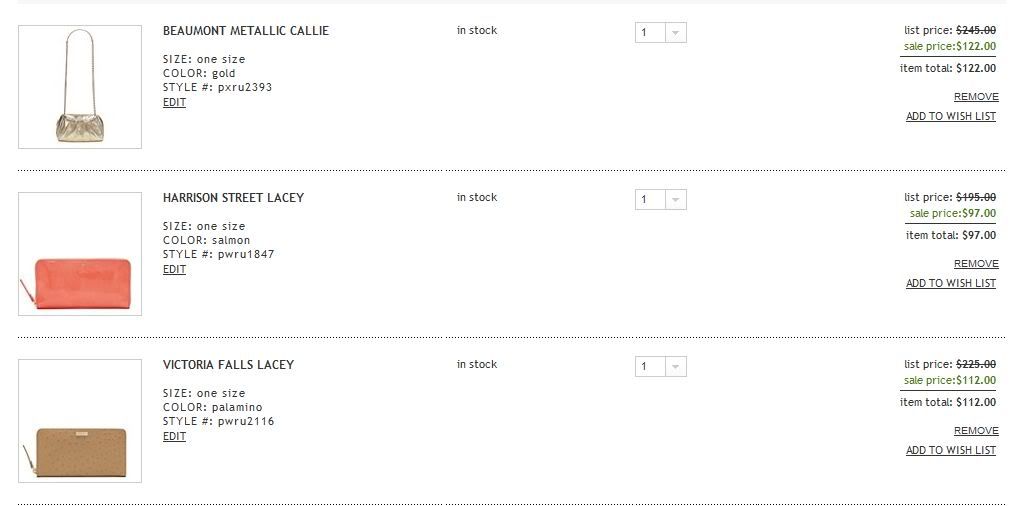Click quantity value field for Victoria Falls Lacey
This screenshot has height=506, width=1025.
point(650,367)
